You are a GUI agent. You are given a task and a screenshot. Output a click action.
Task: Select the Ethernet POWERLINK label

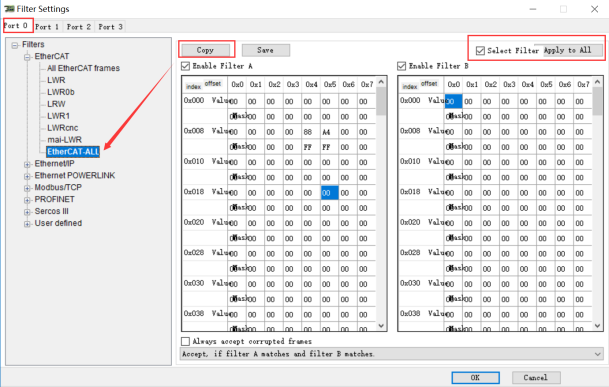tap(75, 175)
